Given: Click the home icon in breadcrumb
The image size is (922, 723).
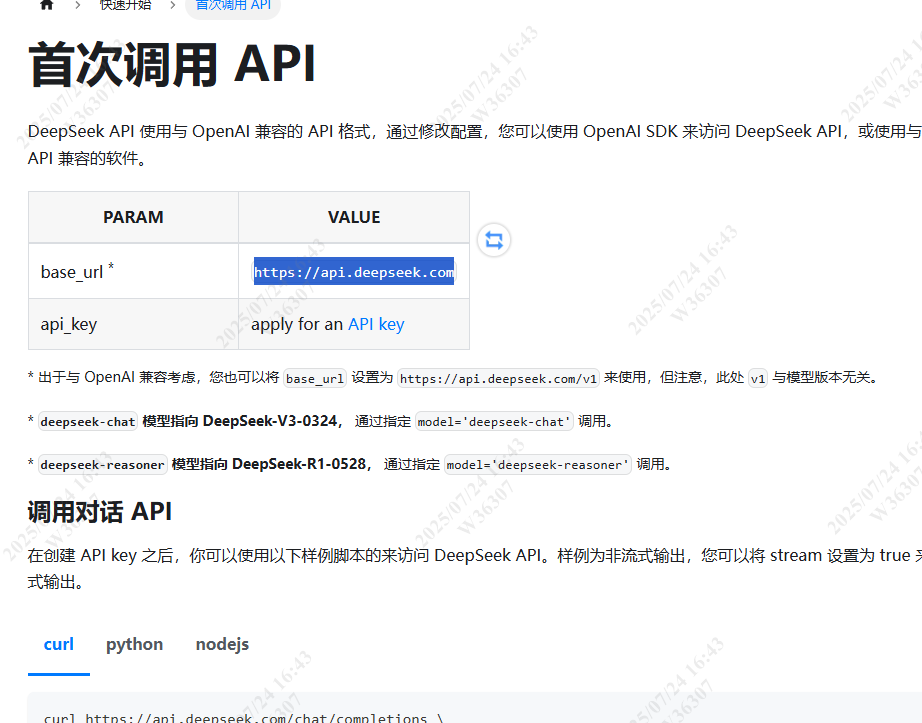Looking at the screenshot, I should click(46, 5).
